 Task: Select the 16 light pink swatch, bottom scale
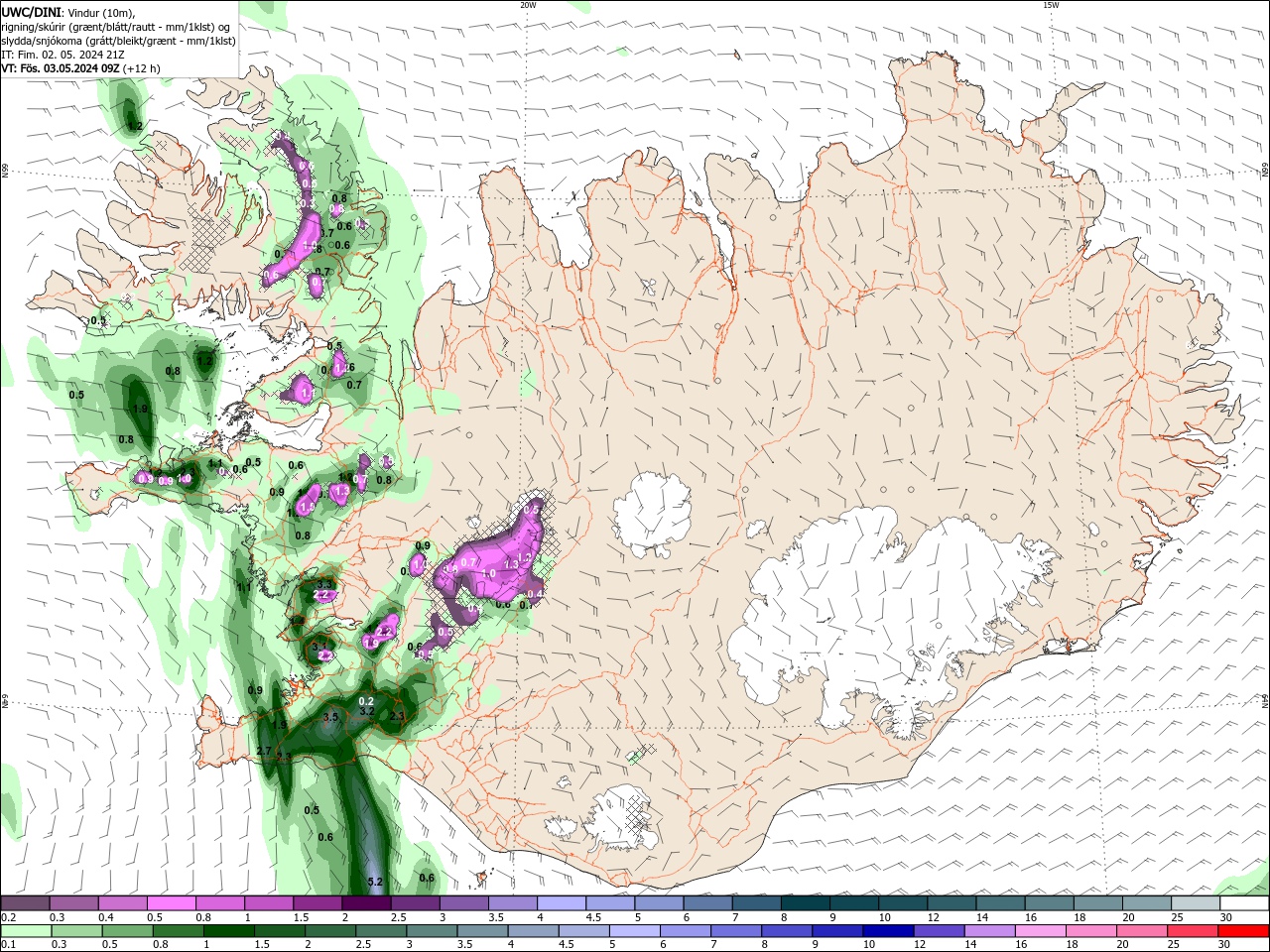click(x=1042, y=931)
